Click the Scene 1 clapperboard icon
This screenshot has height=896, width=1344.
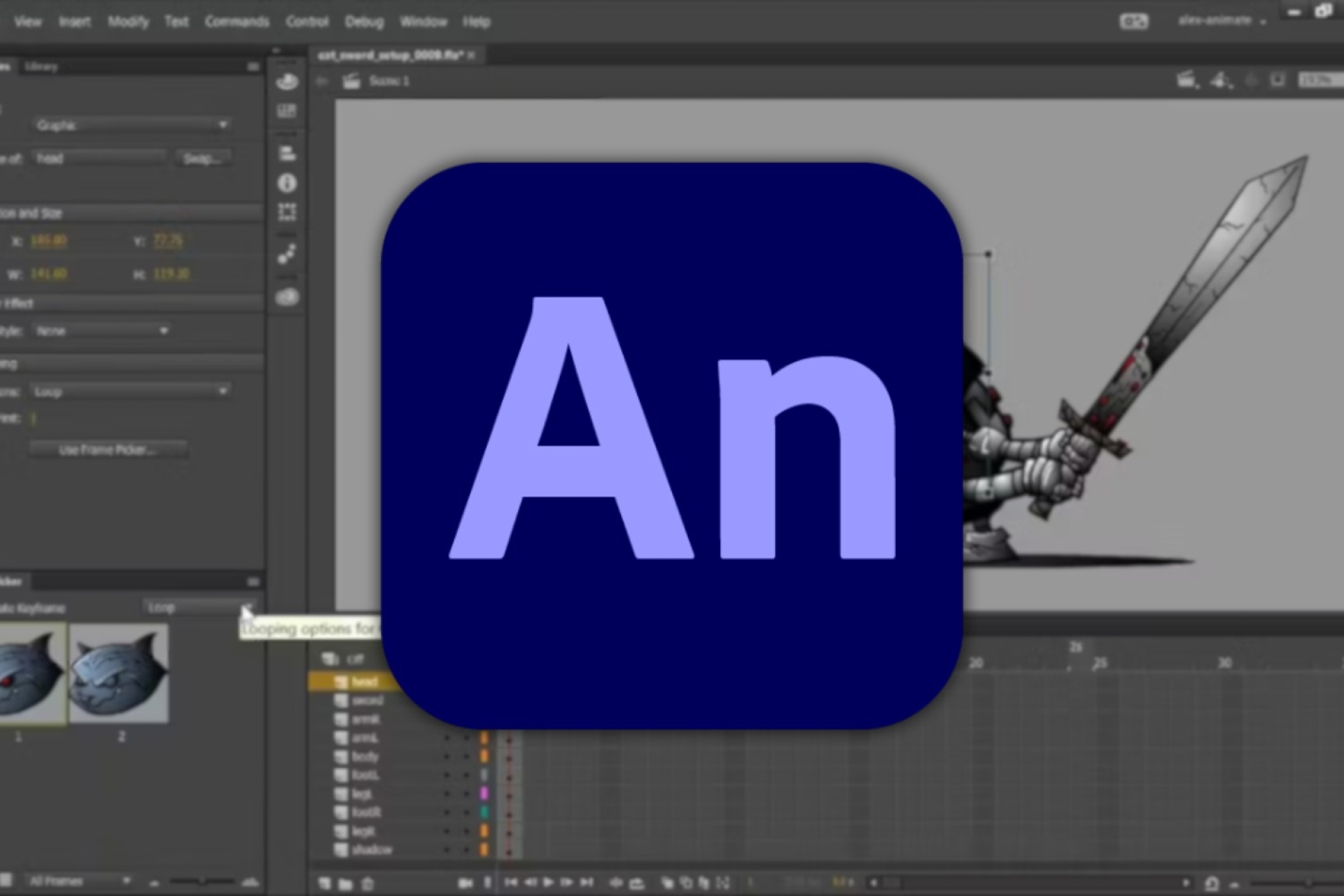351,81
